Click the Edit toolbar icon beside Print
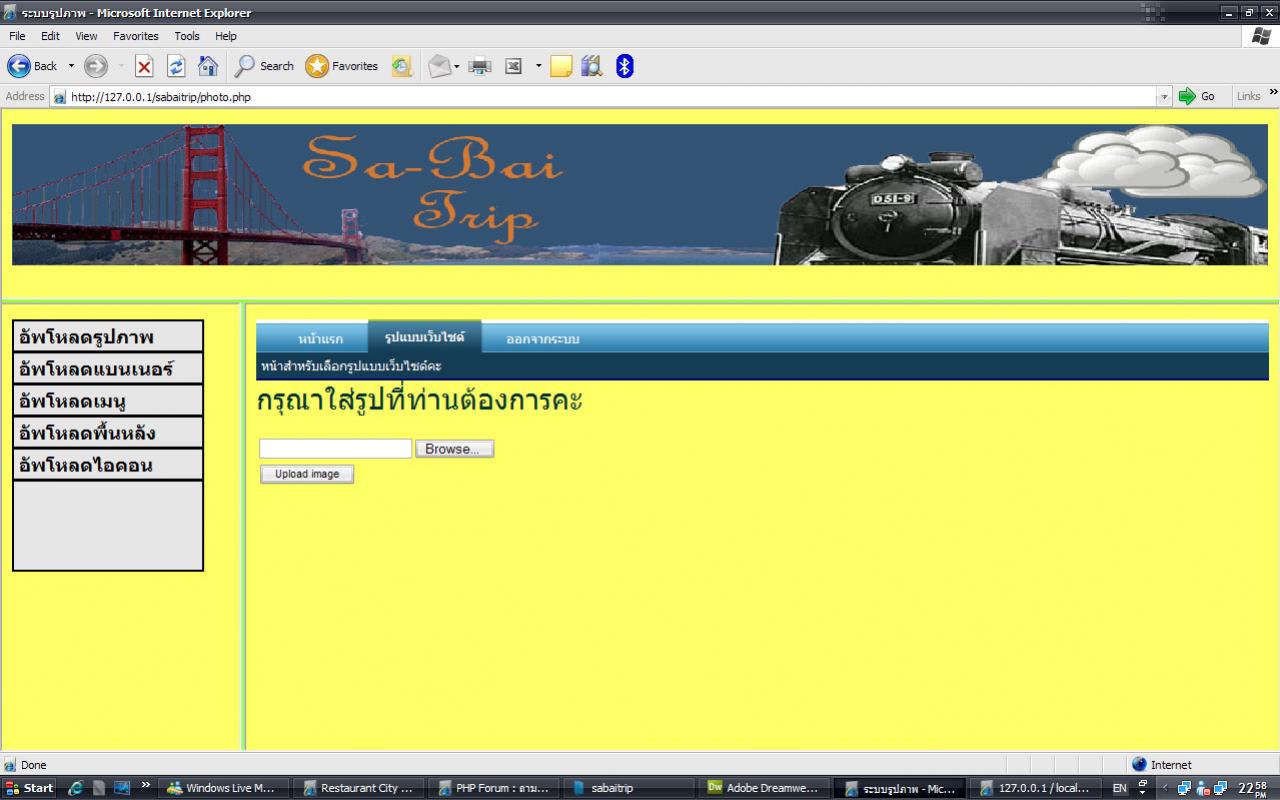Viewport: 1280px width, 800px height. click(513, 66)
